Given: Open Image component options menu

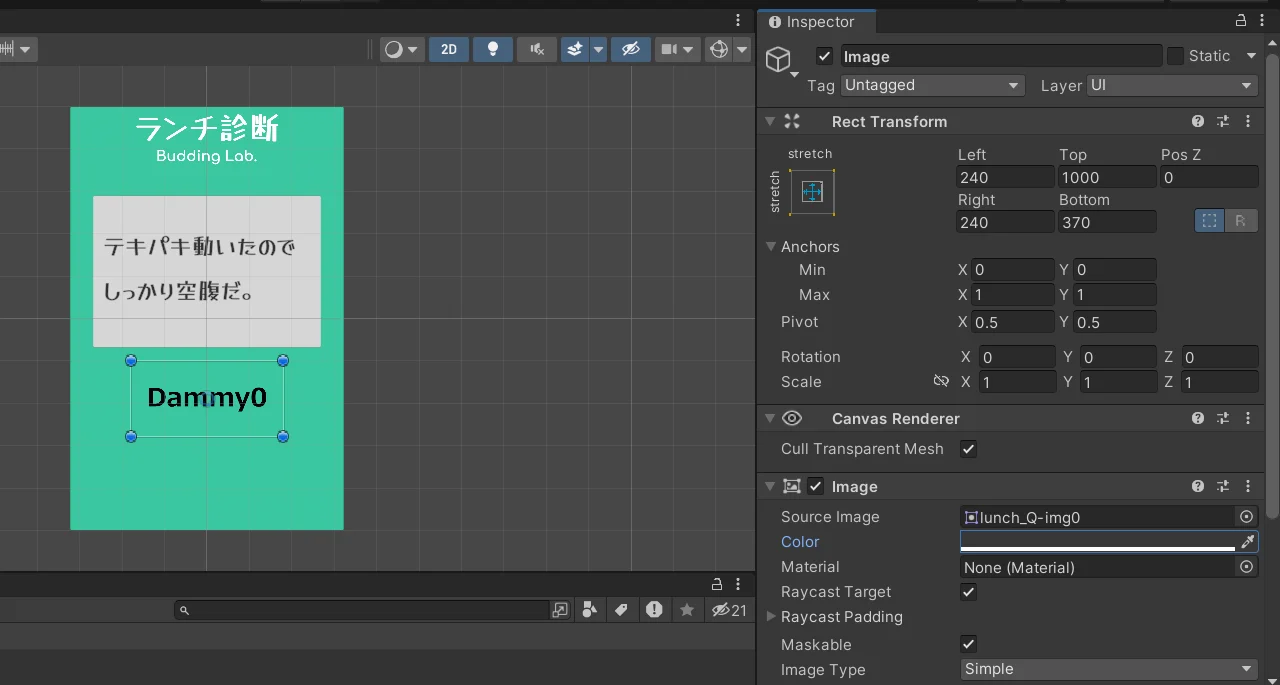Looking at the screenshot, I should [1248, 486].
